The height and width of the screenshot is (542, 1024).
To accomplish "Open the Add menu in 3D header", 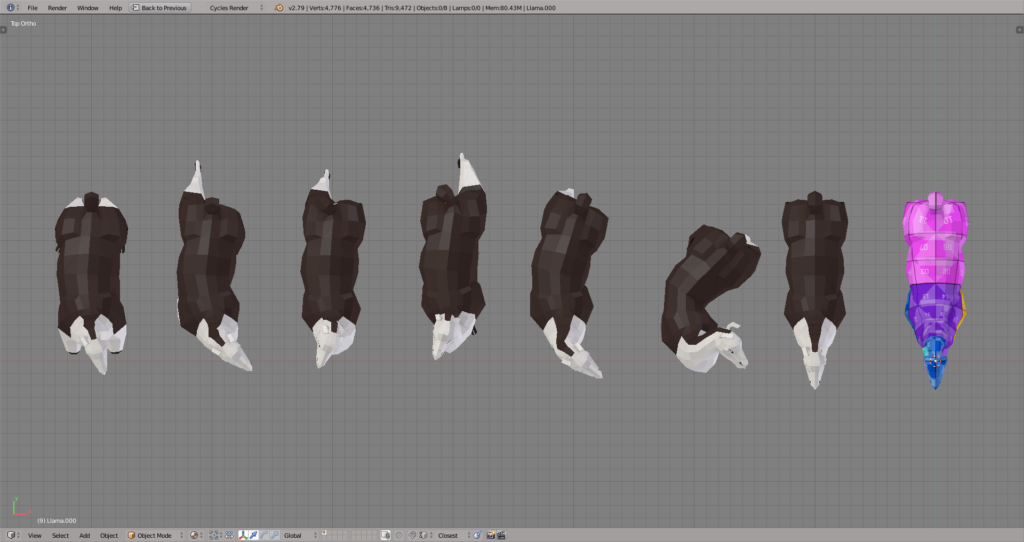I will (x=84, y=535).
